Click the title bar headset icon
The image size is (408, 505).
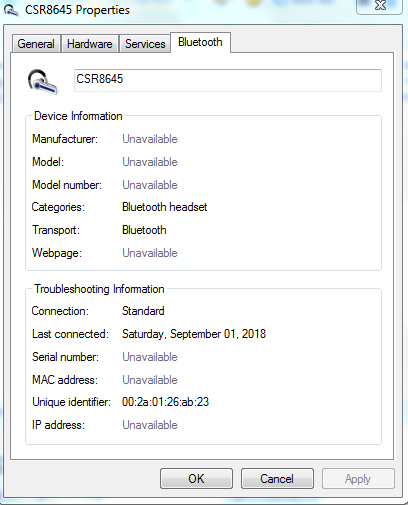tap(11, 10)
